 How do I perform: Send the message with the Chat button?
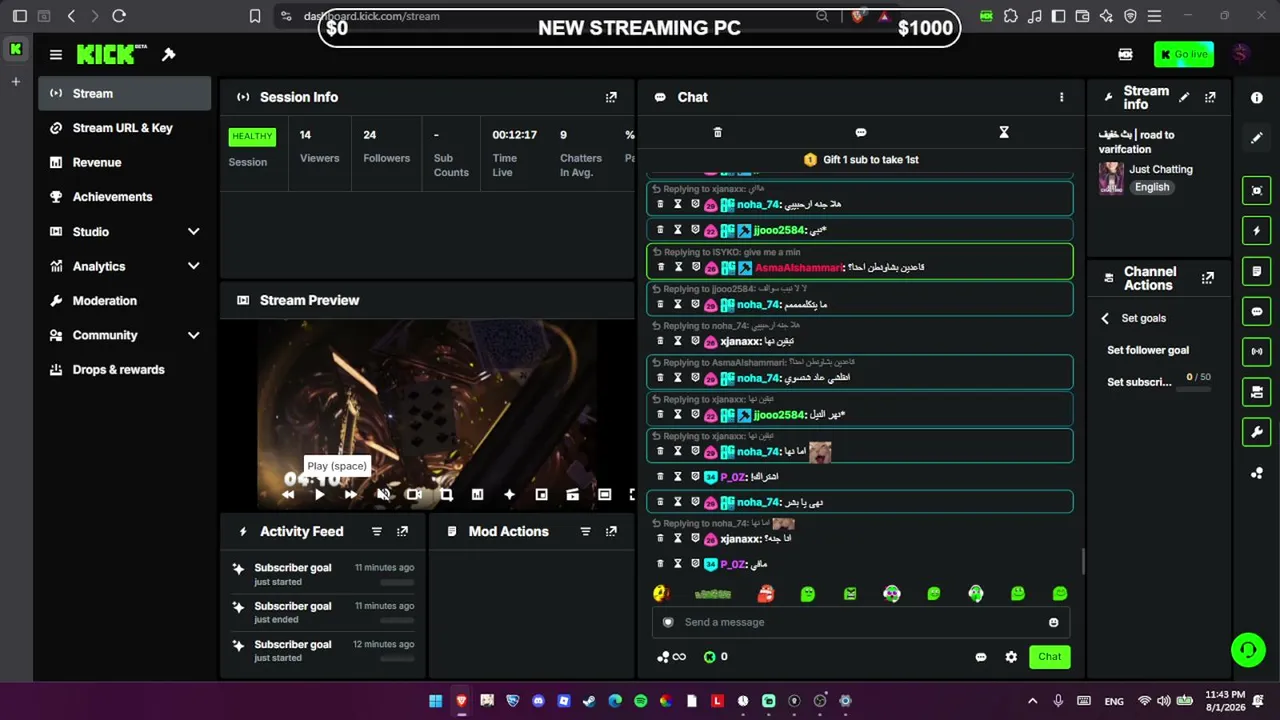(x=1050, y=657)
